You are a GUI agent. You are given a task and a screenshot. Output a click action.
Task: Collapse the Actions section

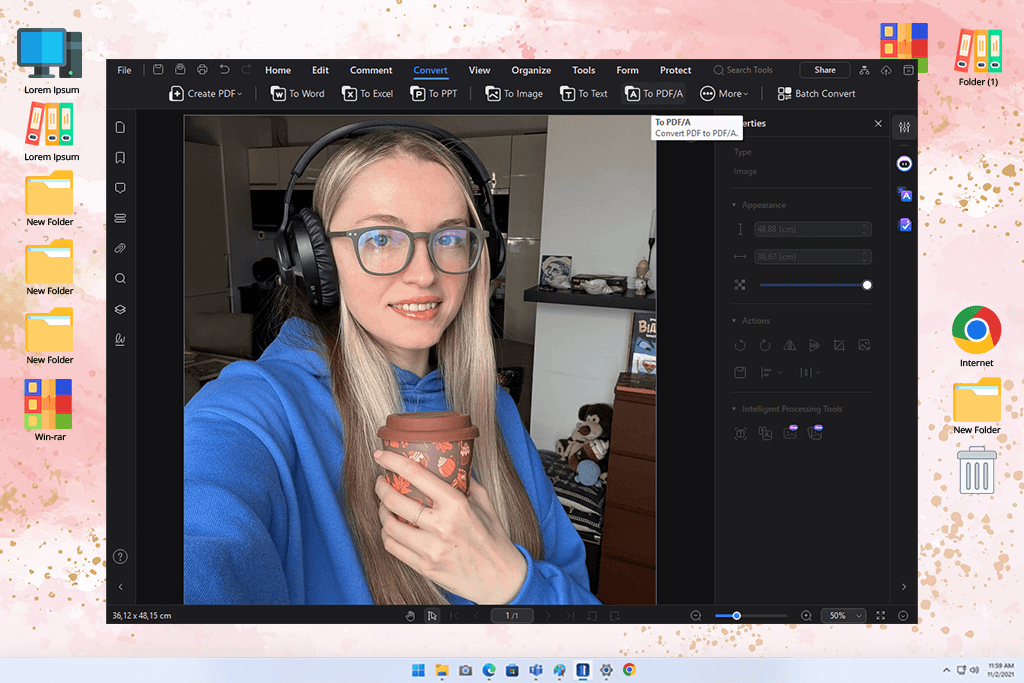734,321
